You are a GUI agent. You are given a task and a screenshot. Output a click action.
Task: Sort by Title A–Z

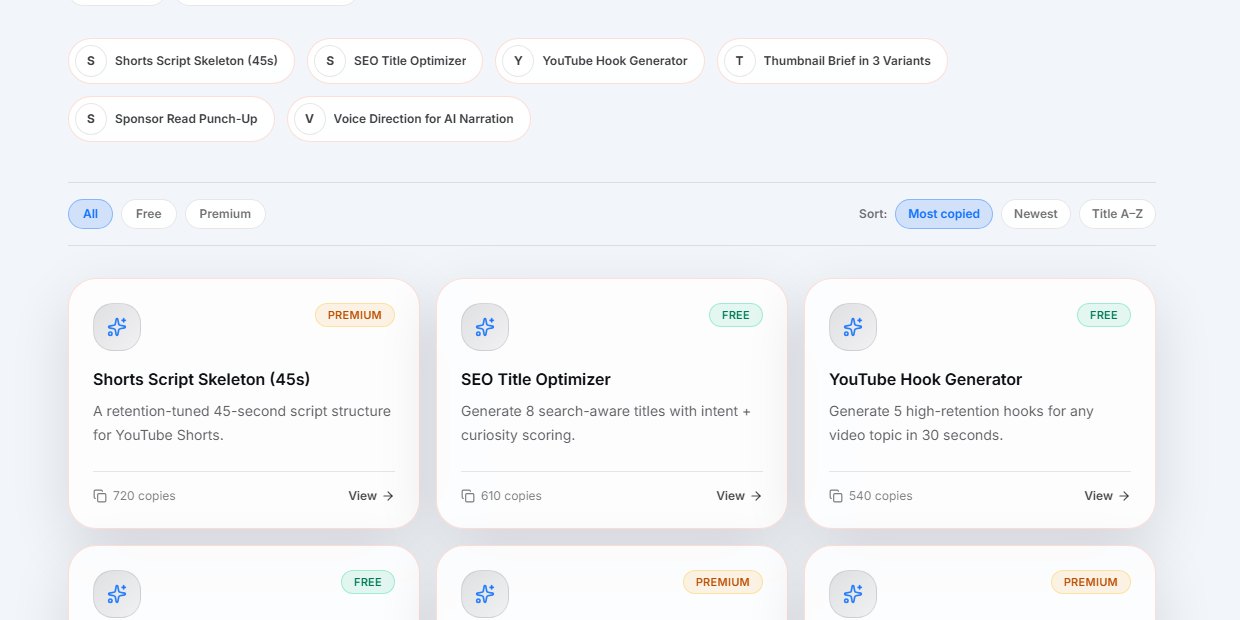point(1118,214)
